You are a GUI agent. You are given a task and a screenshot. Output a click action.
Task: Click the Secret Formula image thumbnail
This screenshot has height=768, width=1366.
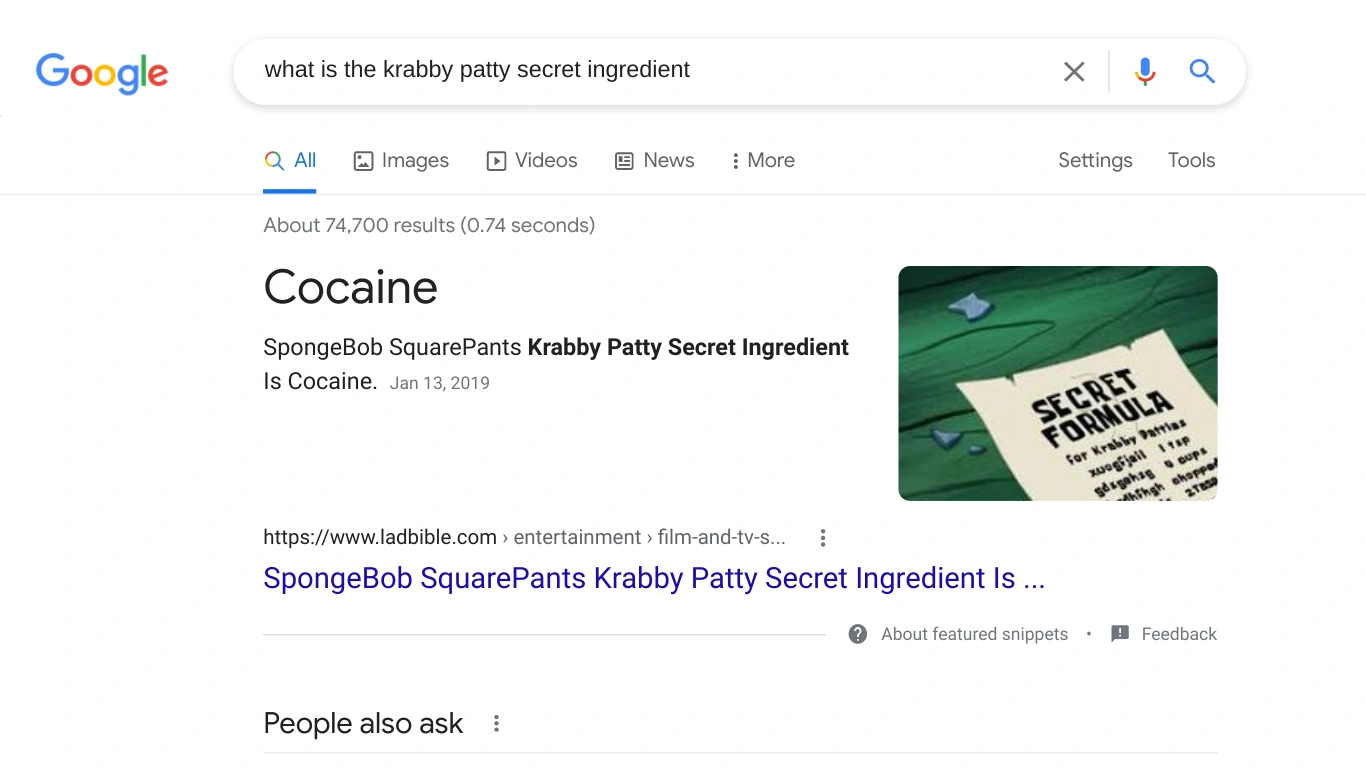pos(1057,383)
